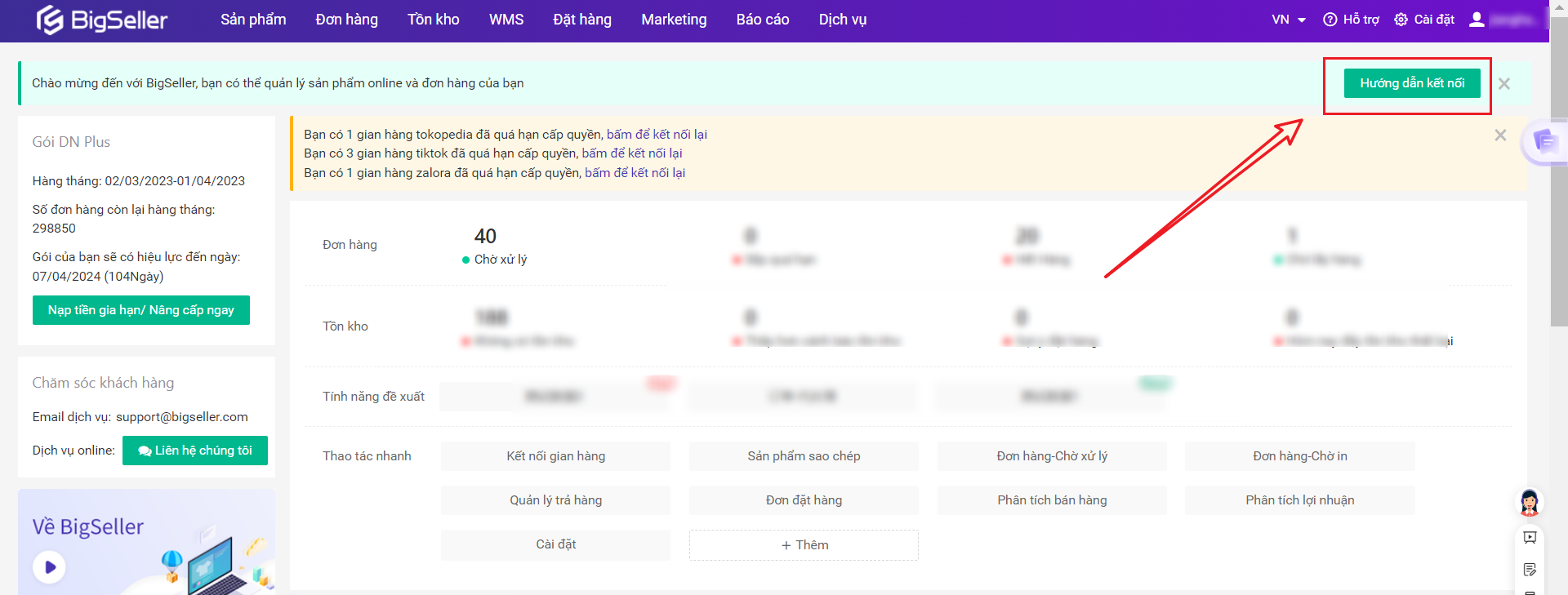Open the floating chat message icon

pos(1544,141)
